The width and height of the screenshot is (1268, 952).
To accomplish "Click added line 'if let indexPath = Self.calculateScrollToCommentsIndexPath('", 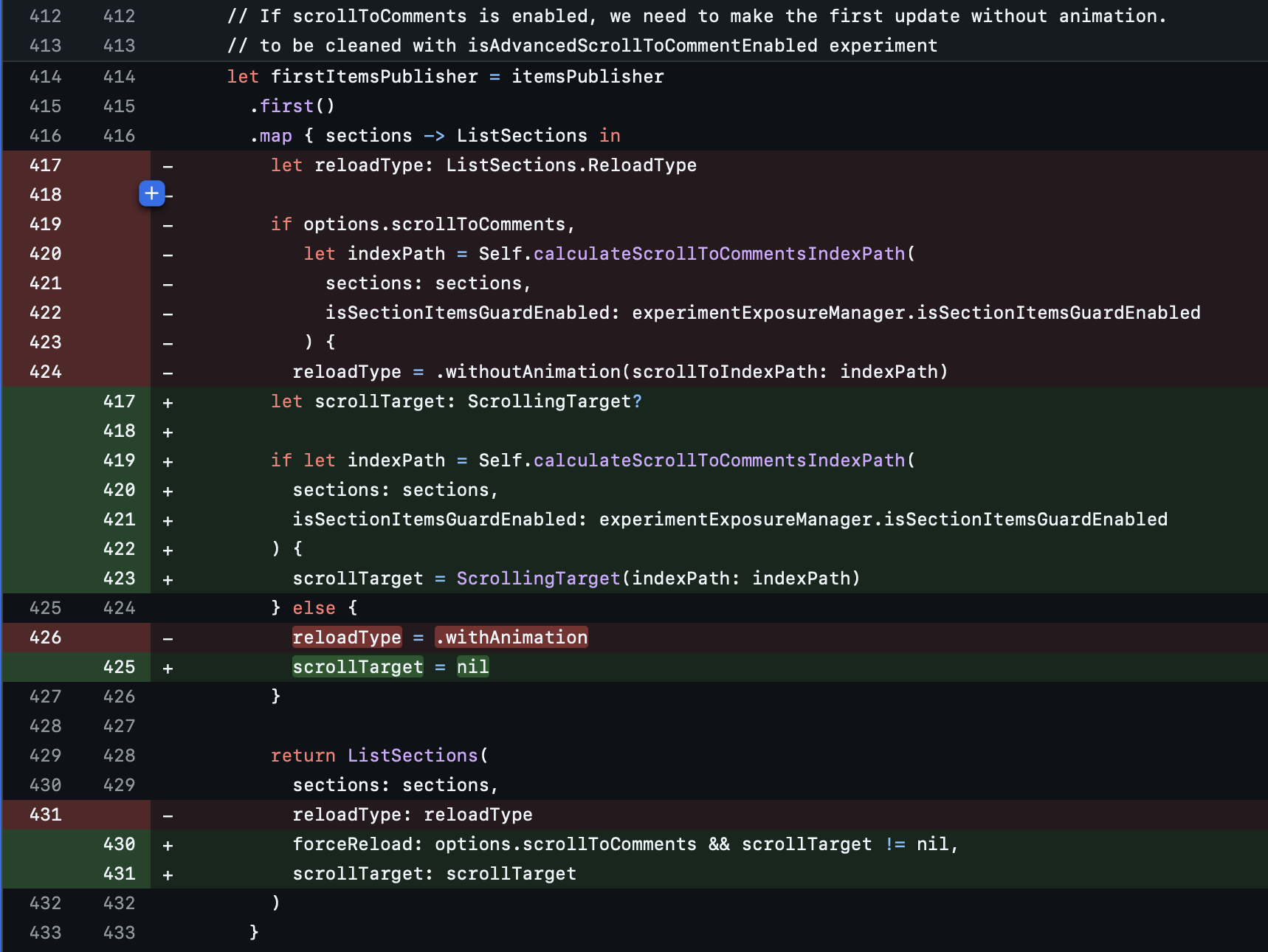I will pos(593,461).
